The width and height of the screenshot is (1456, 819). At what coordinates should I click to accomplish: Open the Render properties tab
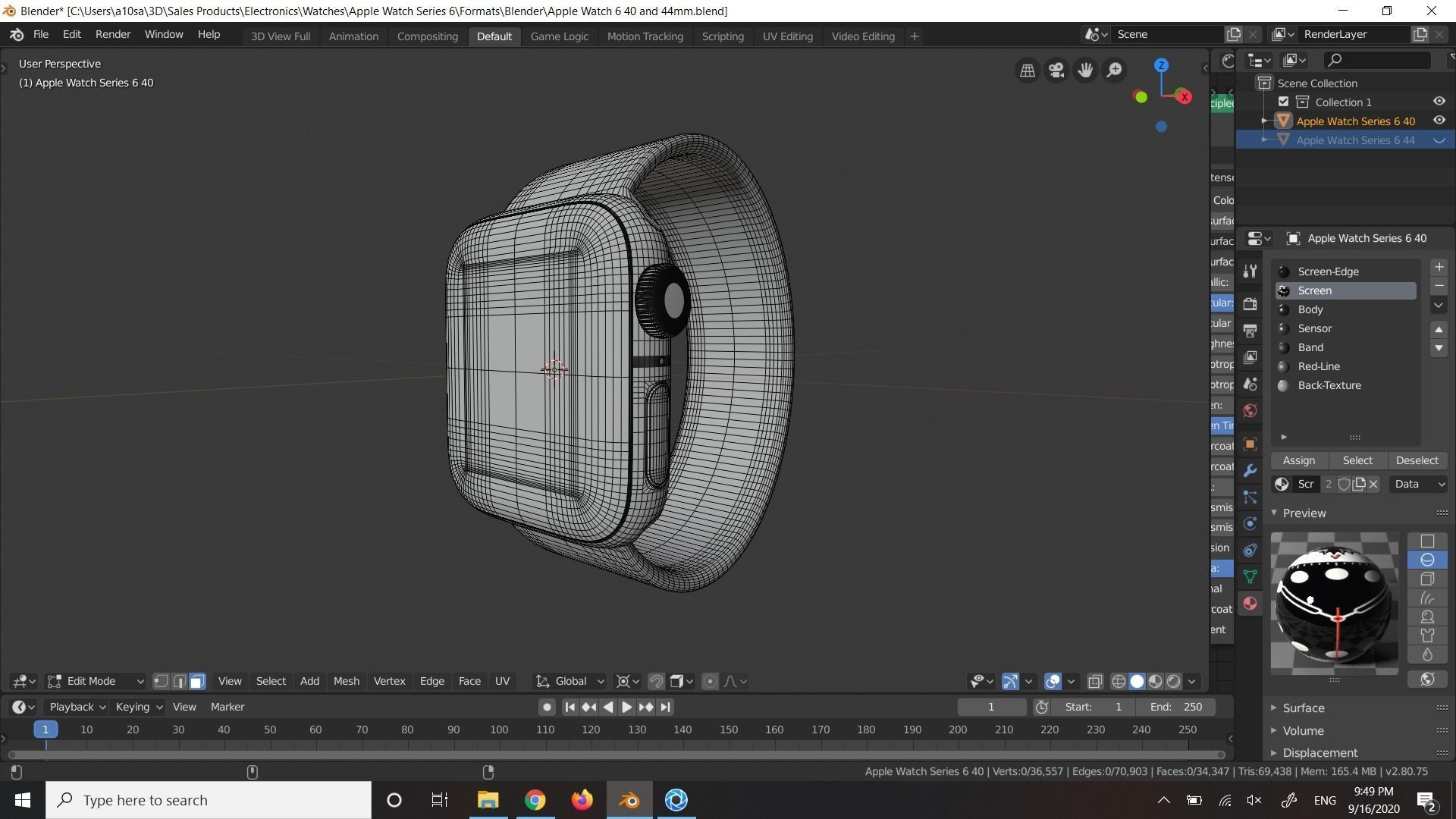pos(1250,304)
